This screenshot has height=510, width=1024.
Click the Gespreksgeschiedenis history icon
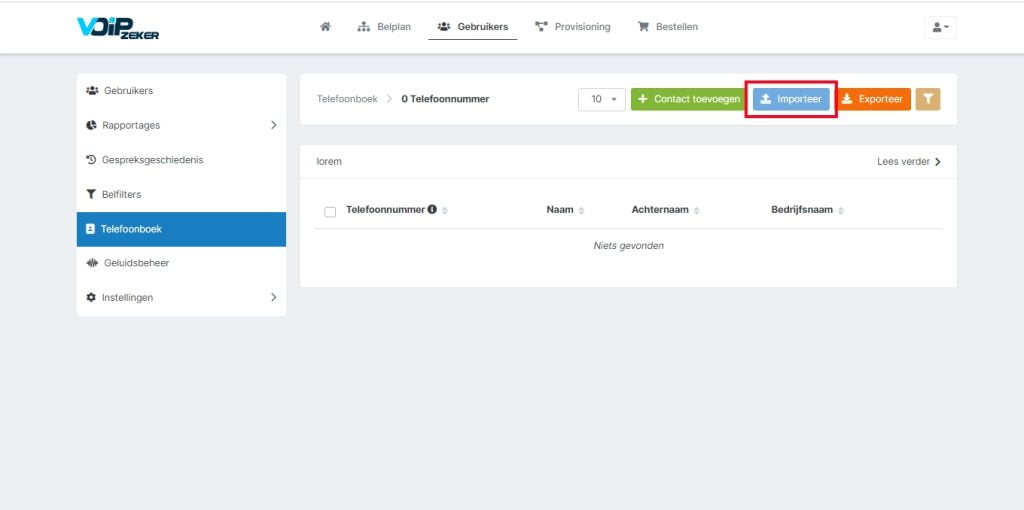91,159
